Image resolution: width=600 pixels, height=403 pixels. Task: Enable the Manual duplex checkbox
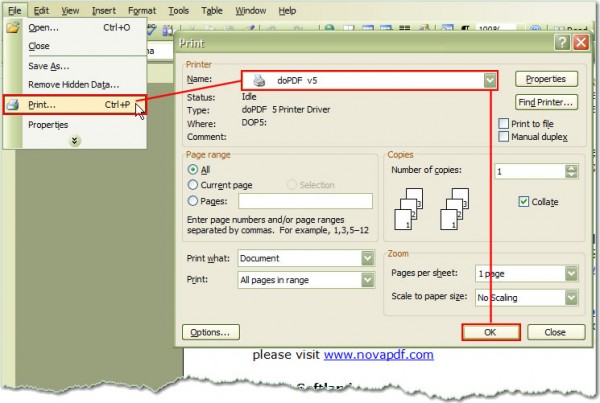[x=504, y=137]
